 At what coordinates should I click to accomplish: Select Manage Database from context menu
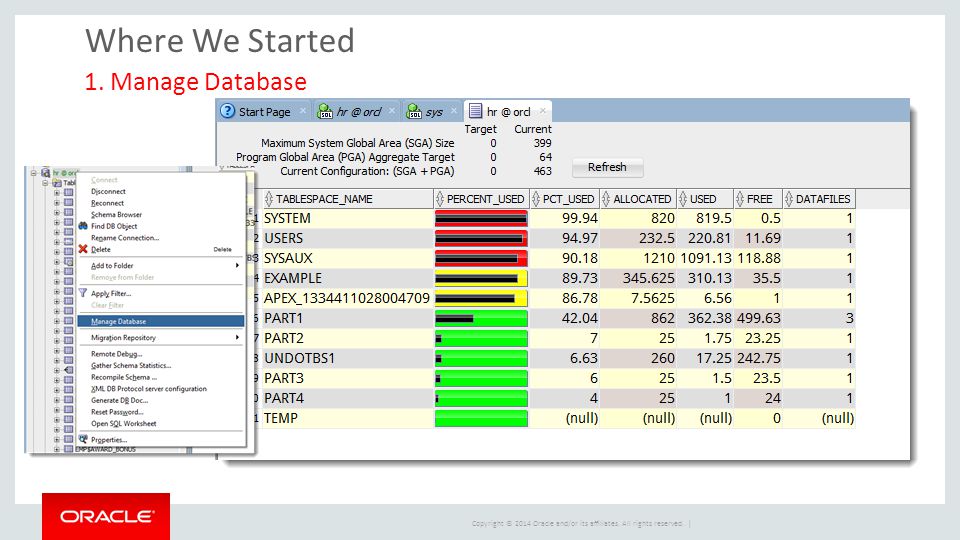coord(160,321)
